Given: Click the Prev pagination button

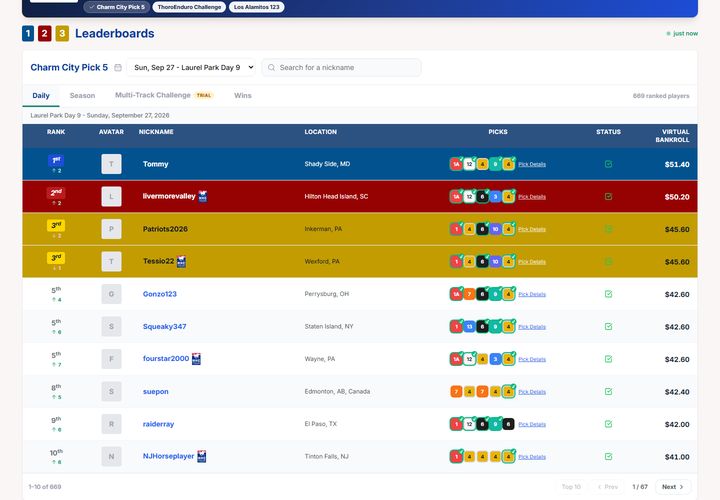Looking at the screenshot, I should (x=608, y=487).
